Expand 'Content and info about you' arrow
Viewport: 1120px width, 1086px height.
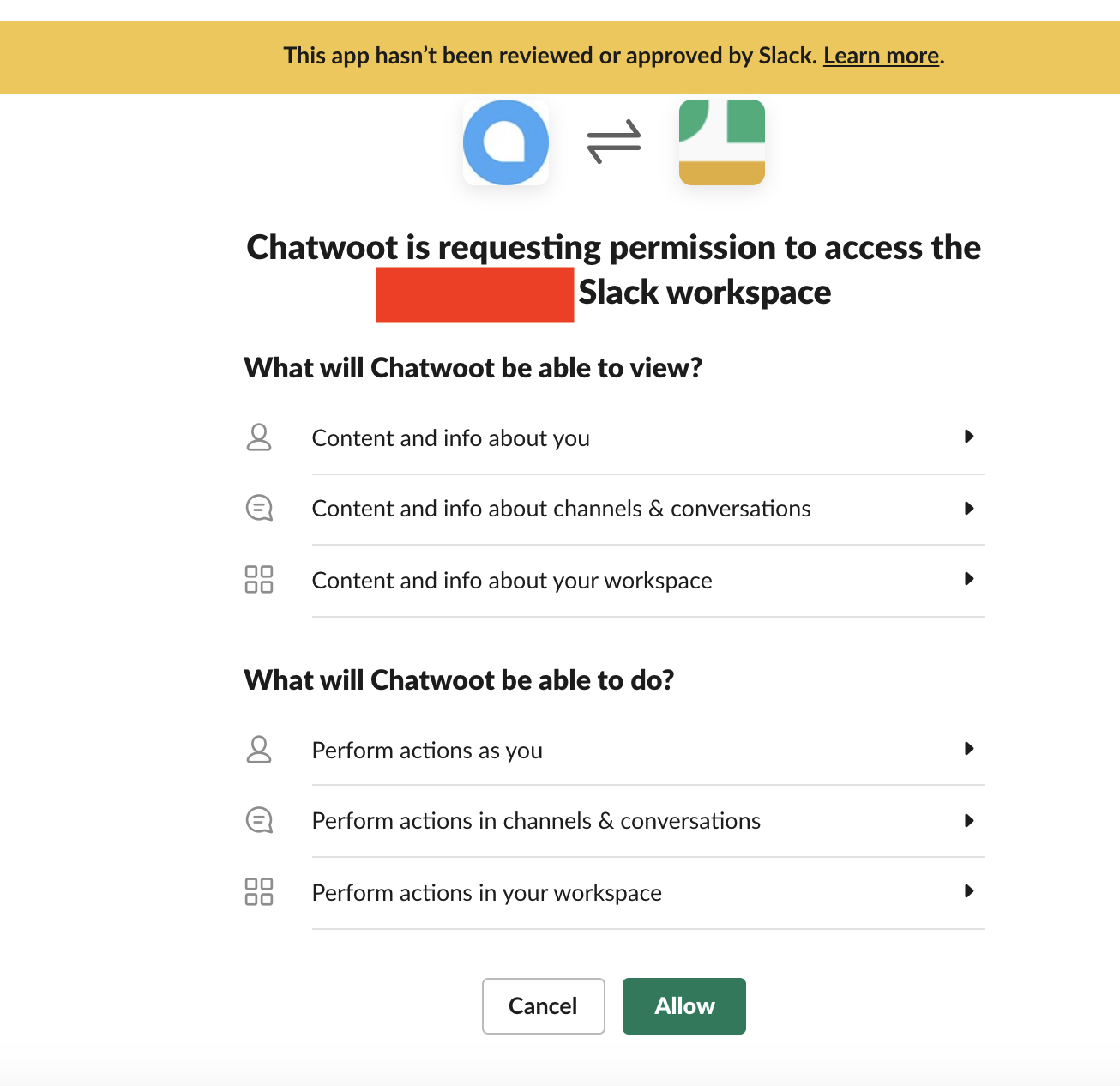point(969,437)
